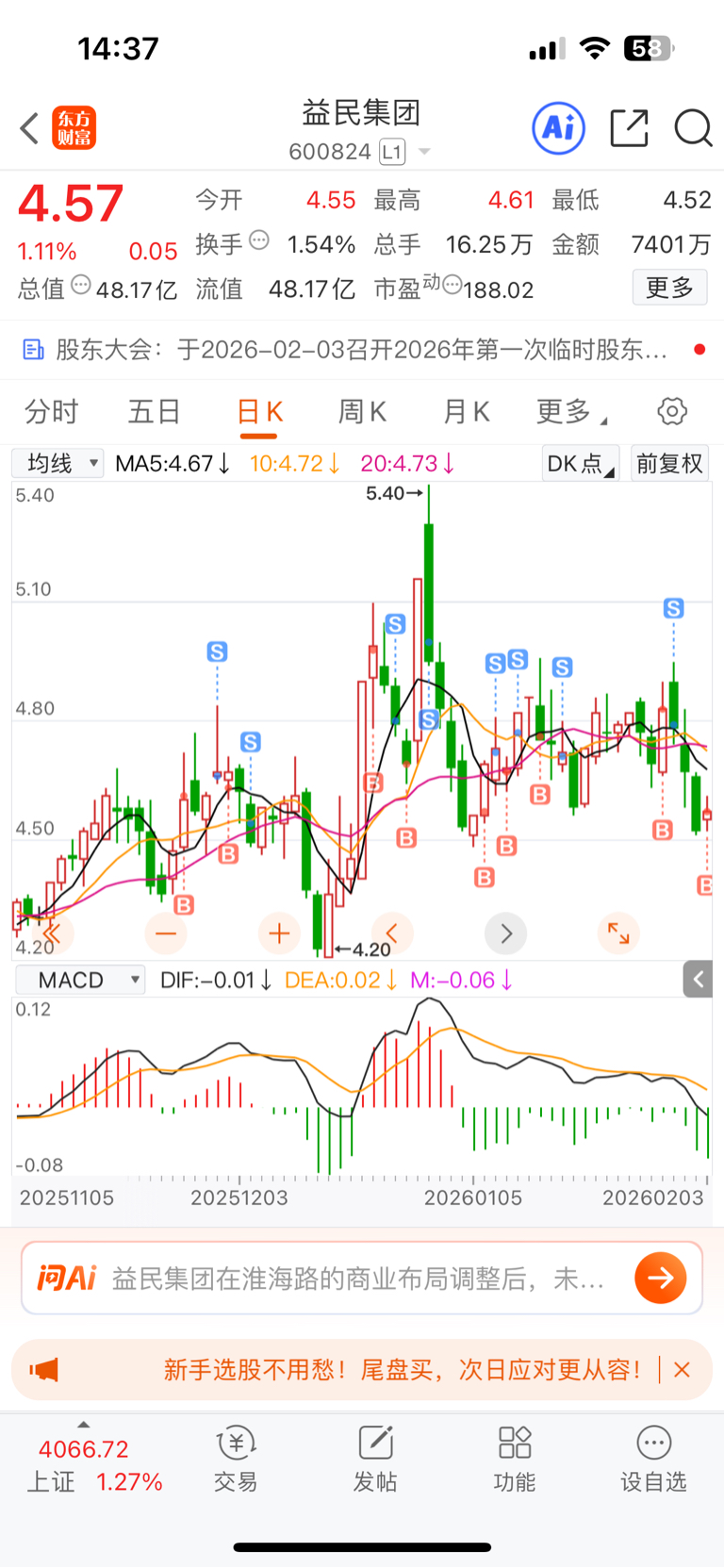
Task: Open the DK点 dropdown
Action: (581, 463)
